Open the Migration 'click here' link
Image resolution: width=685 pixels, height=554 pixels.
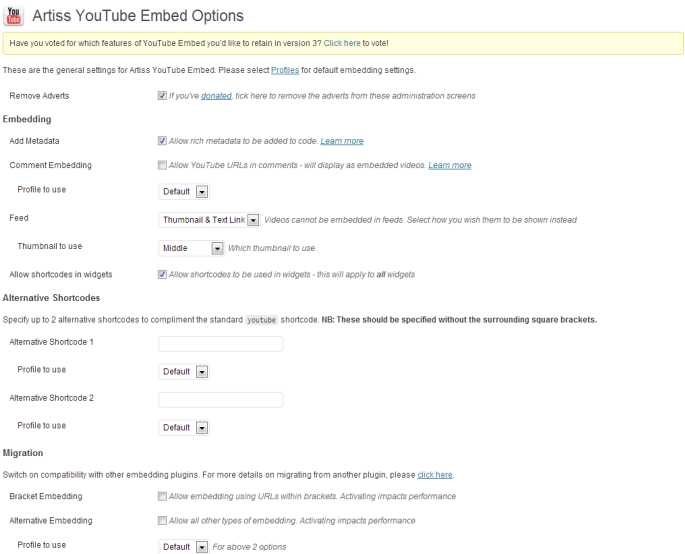435,474
